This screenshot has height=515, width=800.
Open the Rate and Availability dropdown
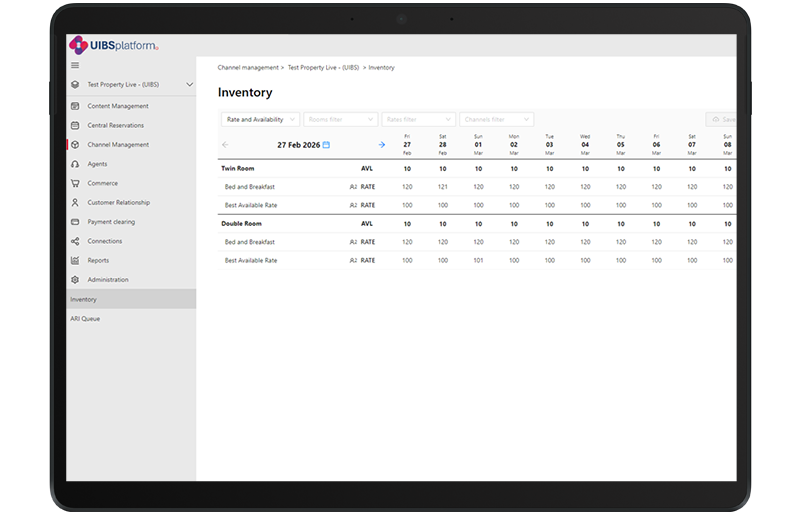click(259, 119)
